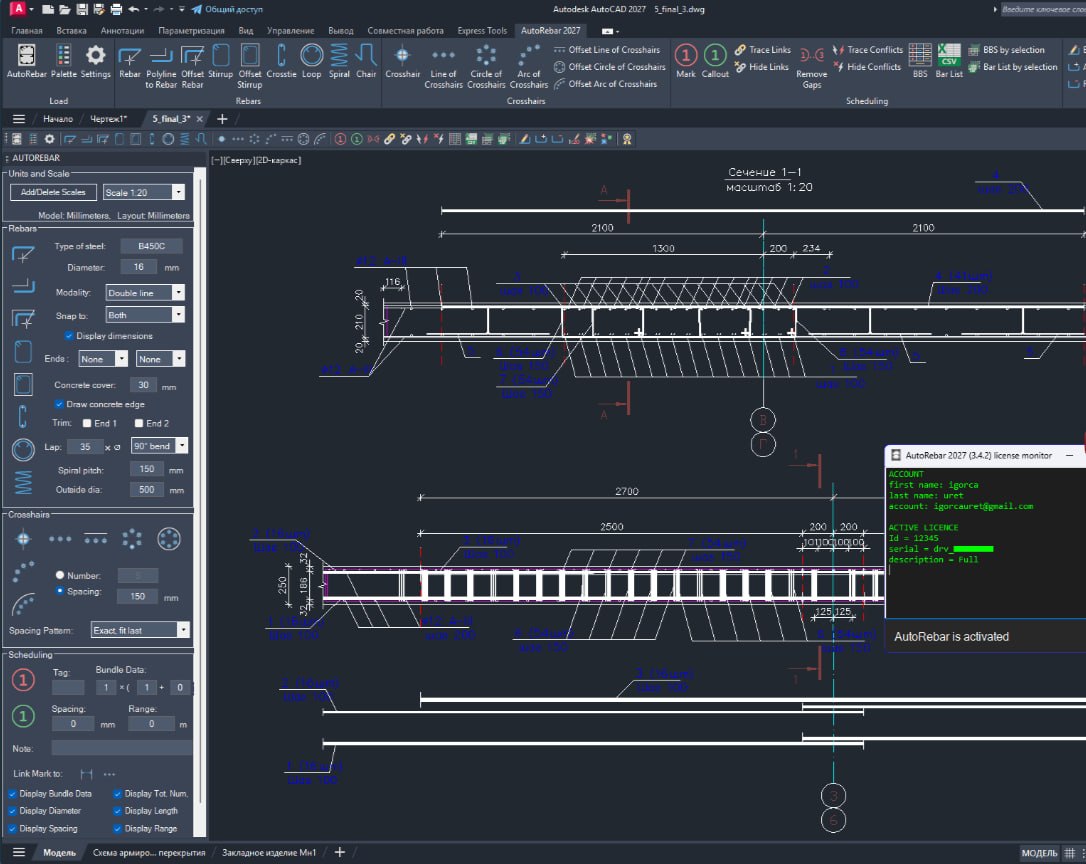The height and width of the screenshot is (864, 1086).
Task: Open the ribbon display options dropdown
Action: [610, 31]
